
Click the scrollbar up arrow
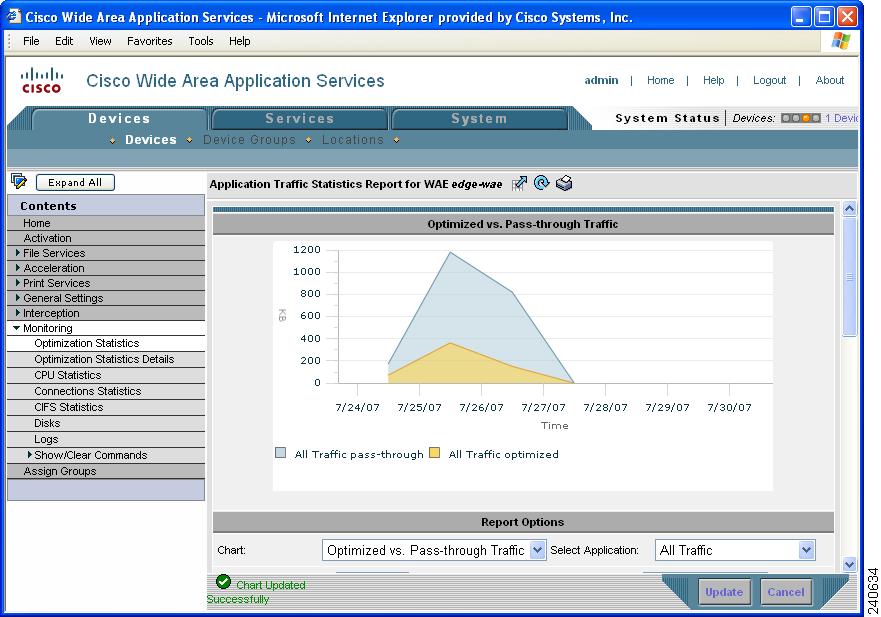[850, 208]
